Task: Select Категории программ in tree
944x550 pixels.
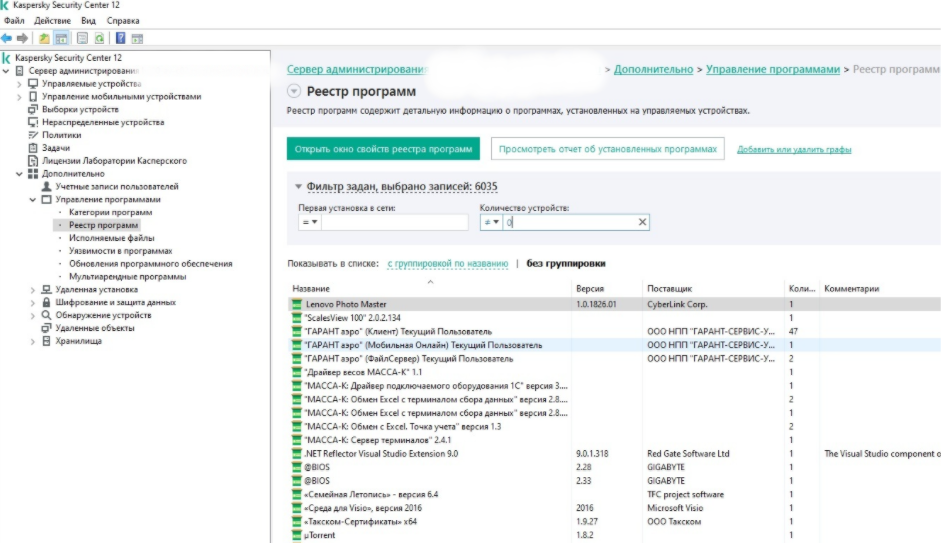Action: click(110, 212)
